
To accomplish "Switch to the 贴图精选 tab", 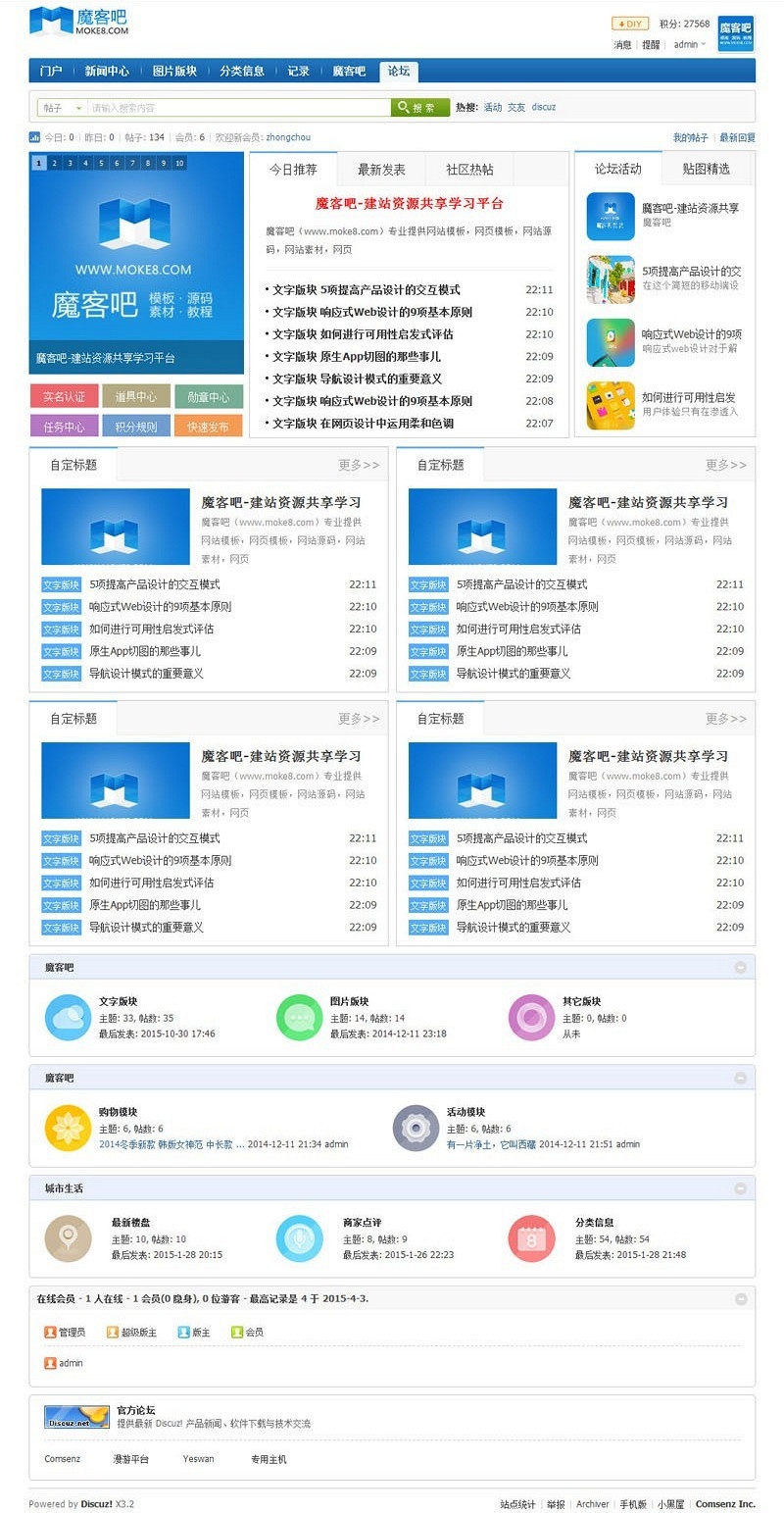I will [707, 169].
